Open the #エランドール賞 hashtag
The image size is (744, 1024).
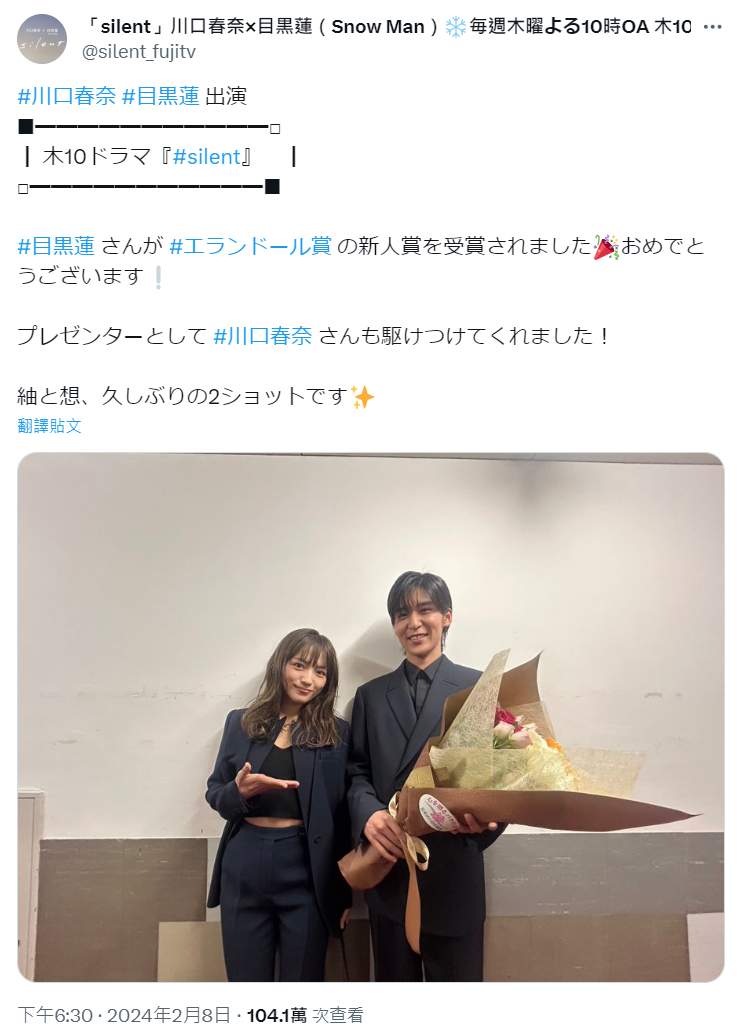250,246
